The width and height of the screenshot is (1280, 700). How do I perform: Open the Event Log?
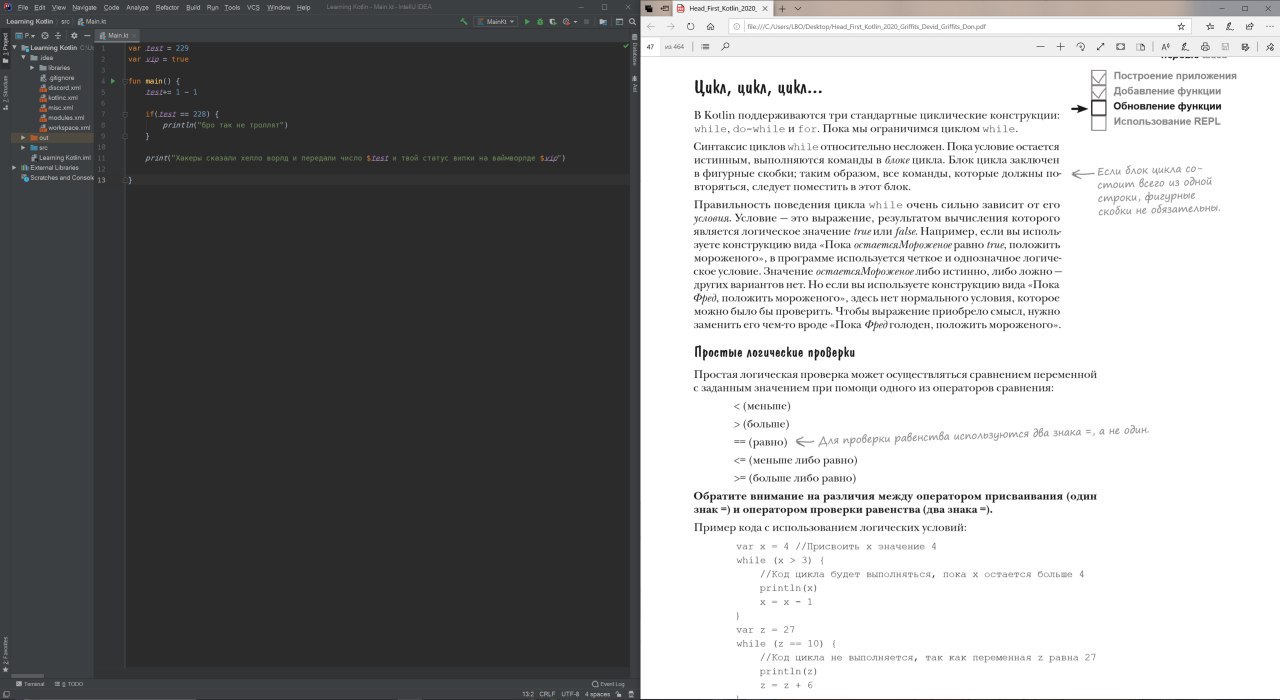pyautogui.click(x=608, y=684)
